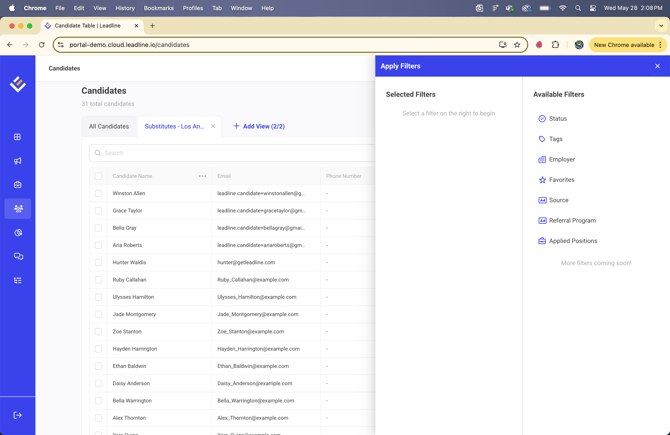Toggle the select-all checkbox in table header
Screen dimensions: 670x435
[98, 176]
